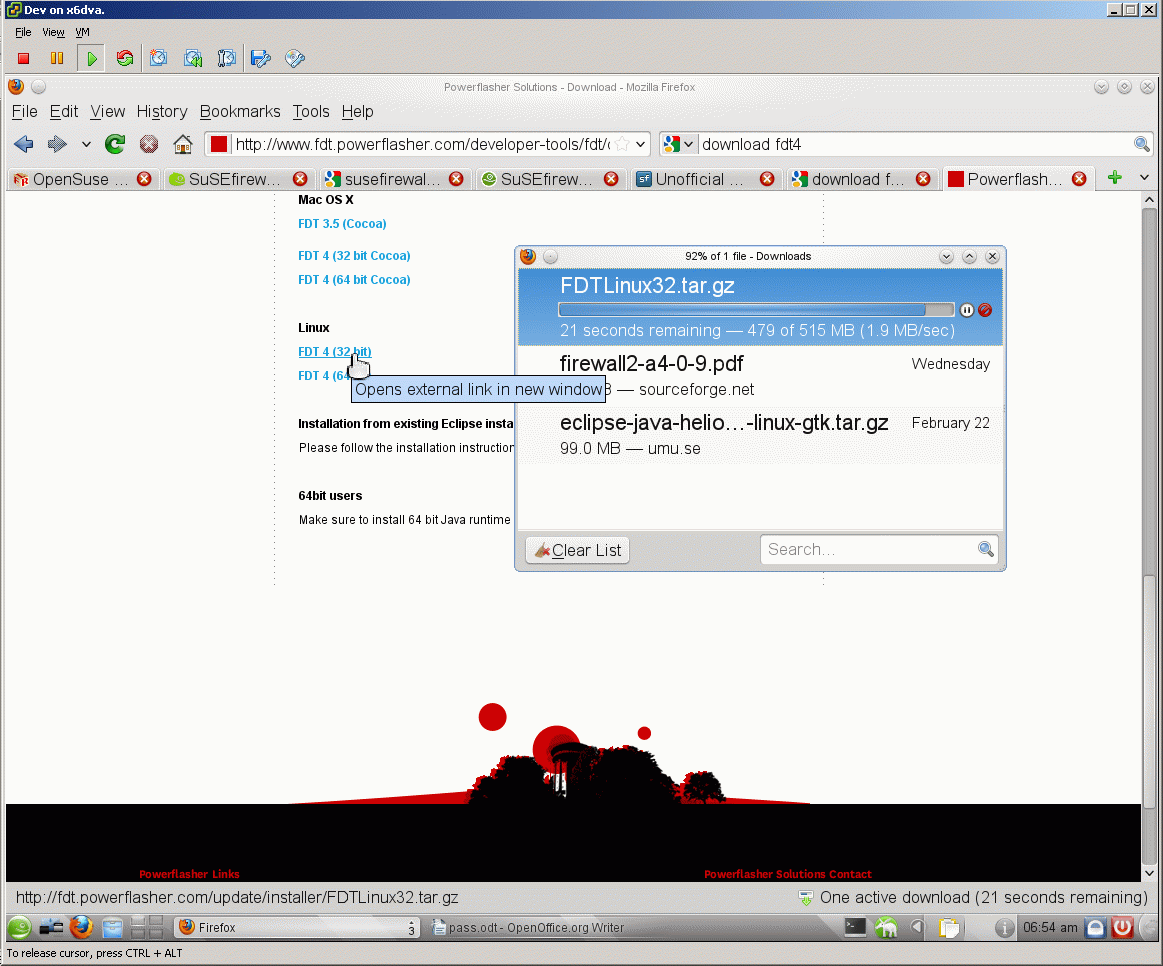Viewport: 1163px width, 966px height.
Task: Expand the URL bar history dropdown
Action: coord(640,144)
